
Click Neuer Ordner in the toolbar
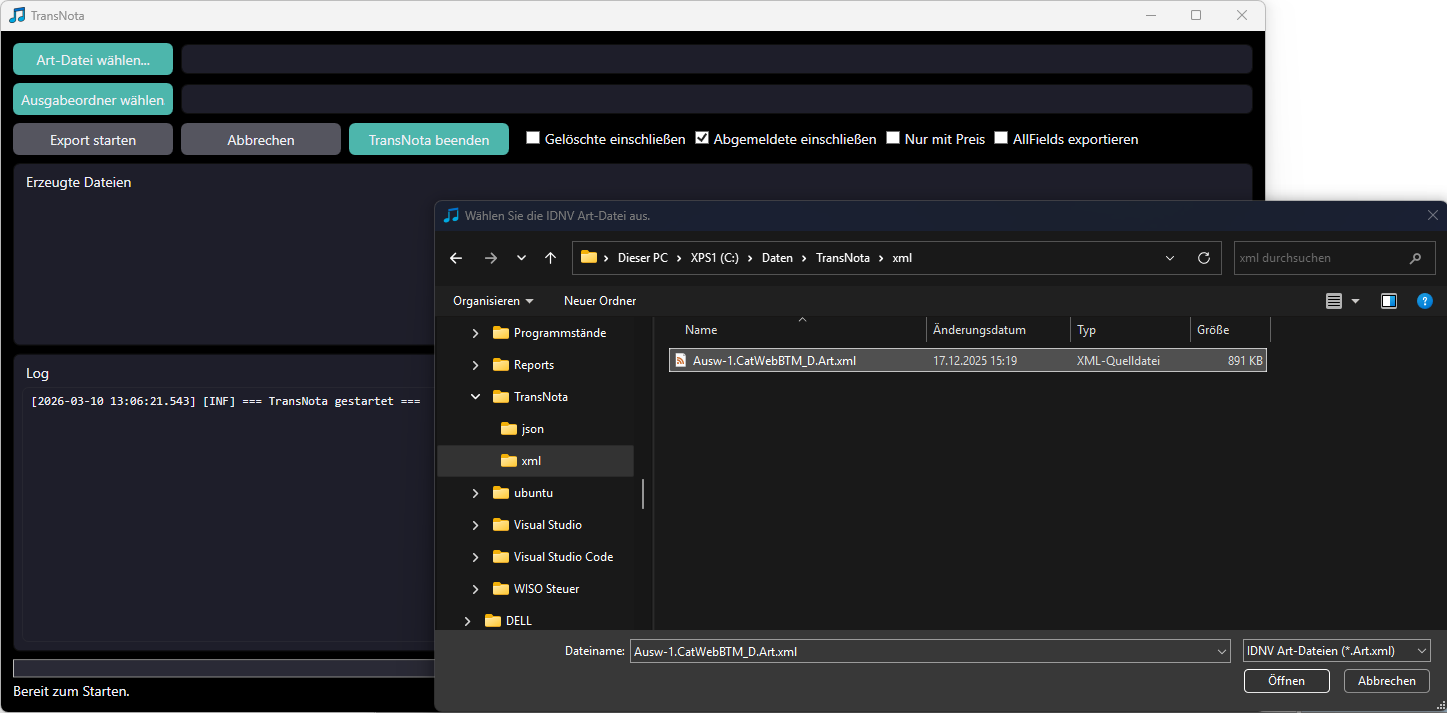coord(600,301)
